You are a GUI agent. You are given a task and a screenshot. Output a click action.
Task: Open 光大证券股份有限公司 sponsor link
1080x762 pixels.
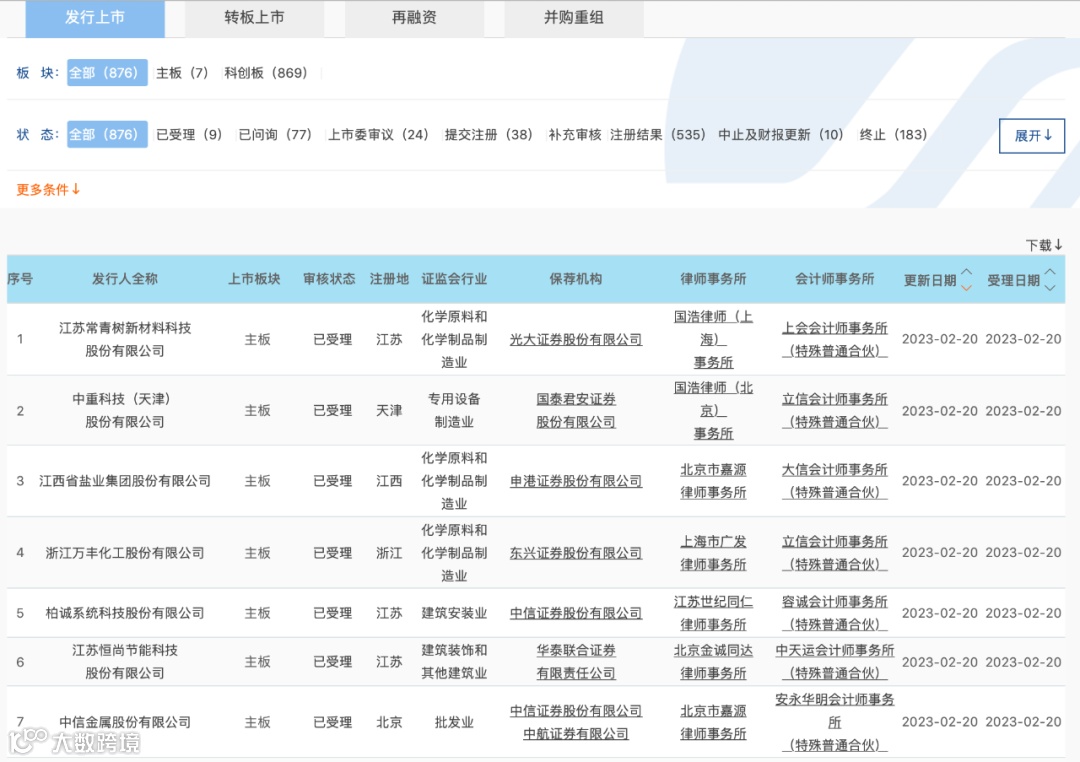point(576,339)
